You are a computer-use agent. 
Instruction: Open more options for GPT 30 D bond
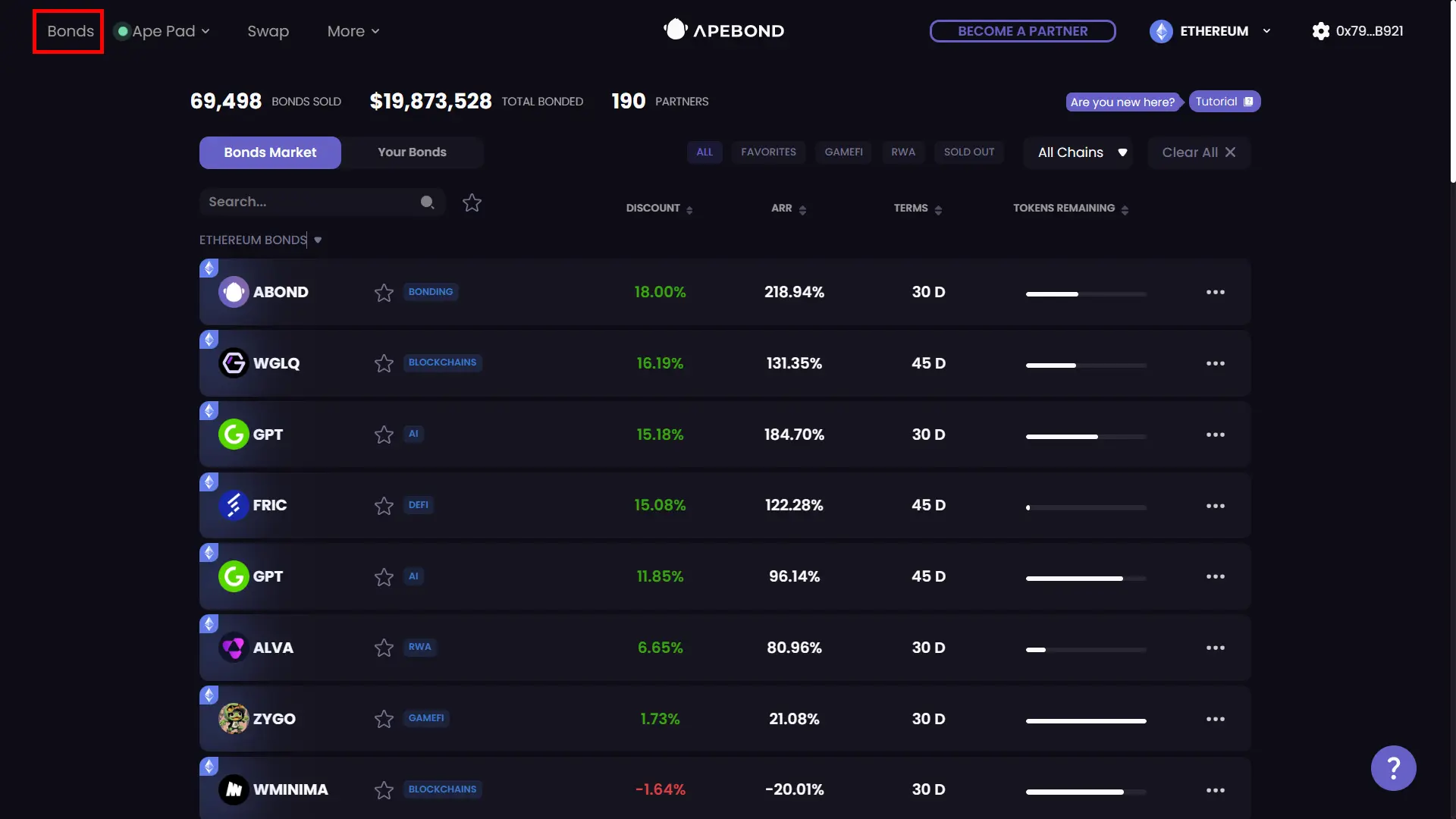pyautogui.click(x=1216, y=435)
